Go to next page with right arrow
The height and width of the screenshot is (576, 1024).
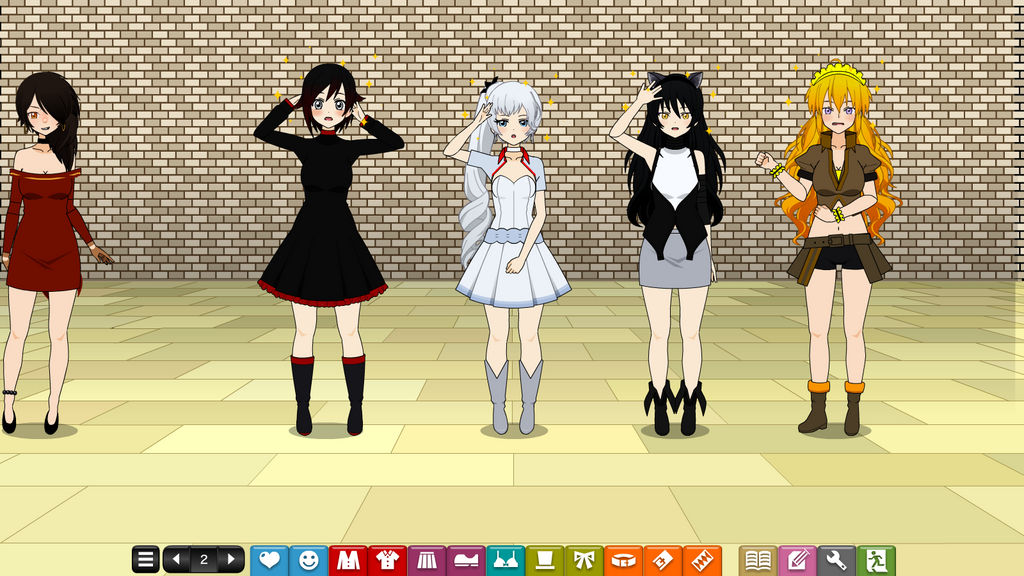(231, 560)
